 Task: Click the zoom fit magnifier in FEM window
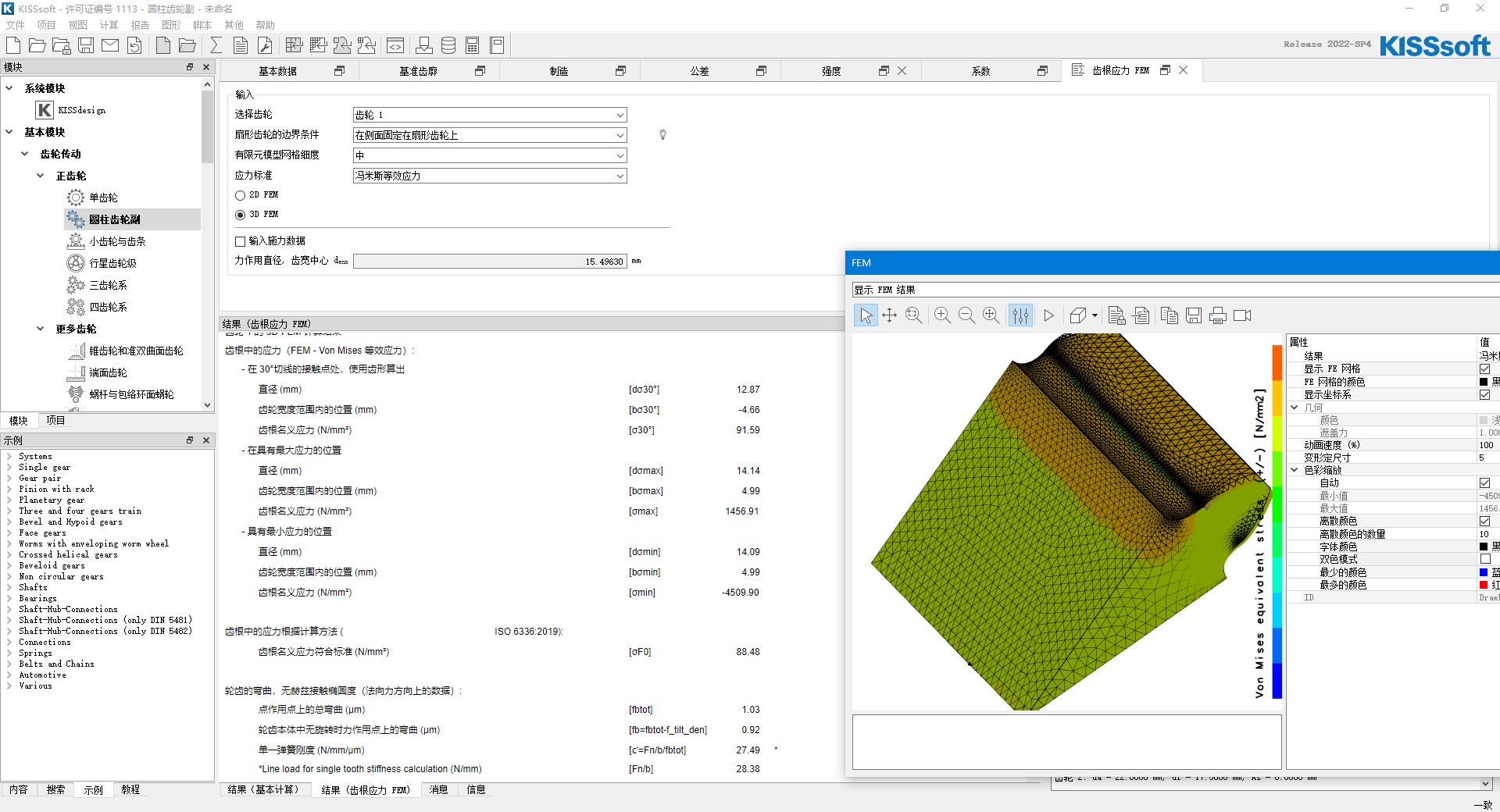[x=991, y=315]
